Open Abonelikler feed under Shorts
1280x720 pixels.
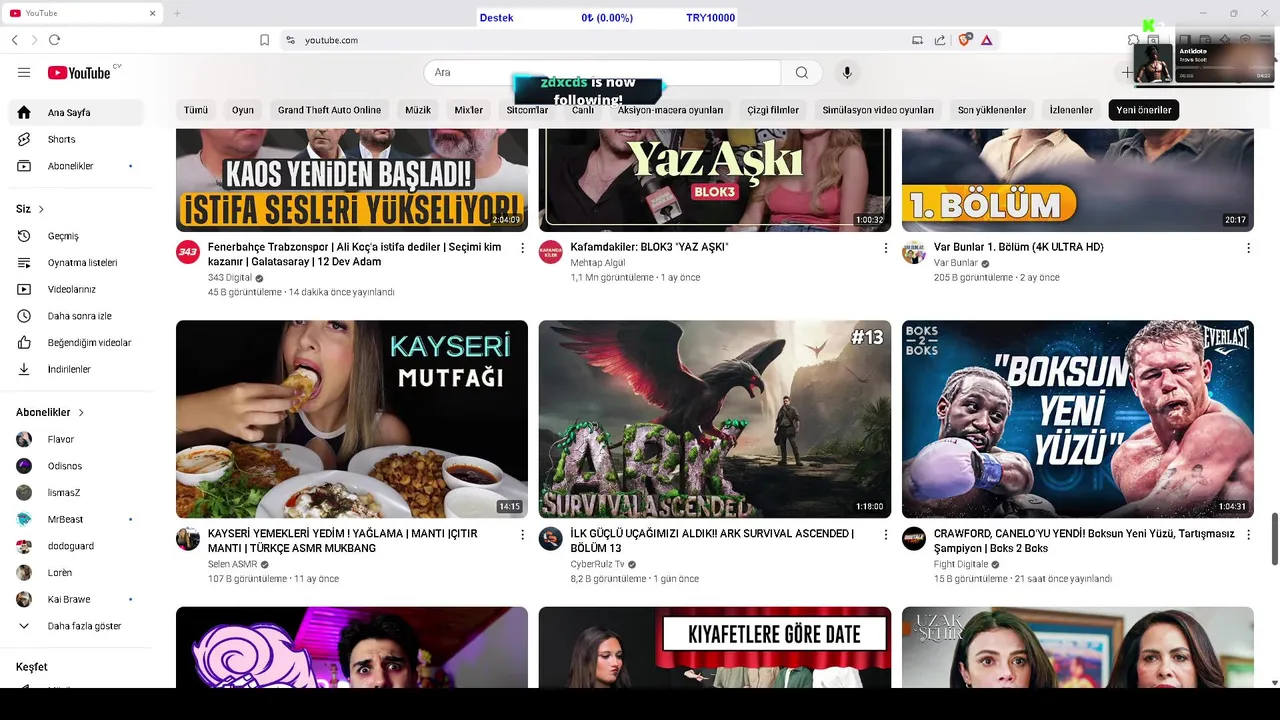tap(76, 166)
